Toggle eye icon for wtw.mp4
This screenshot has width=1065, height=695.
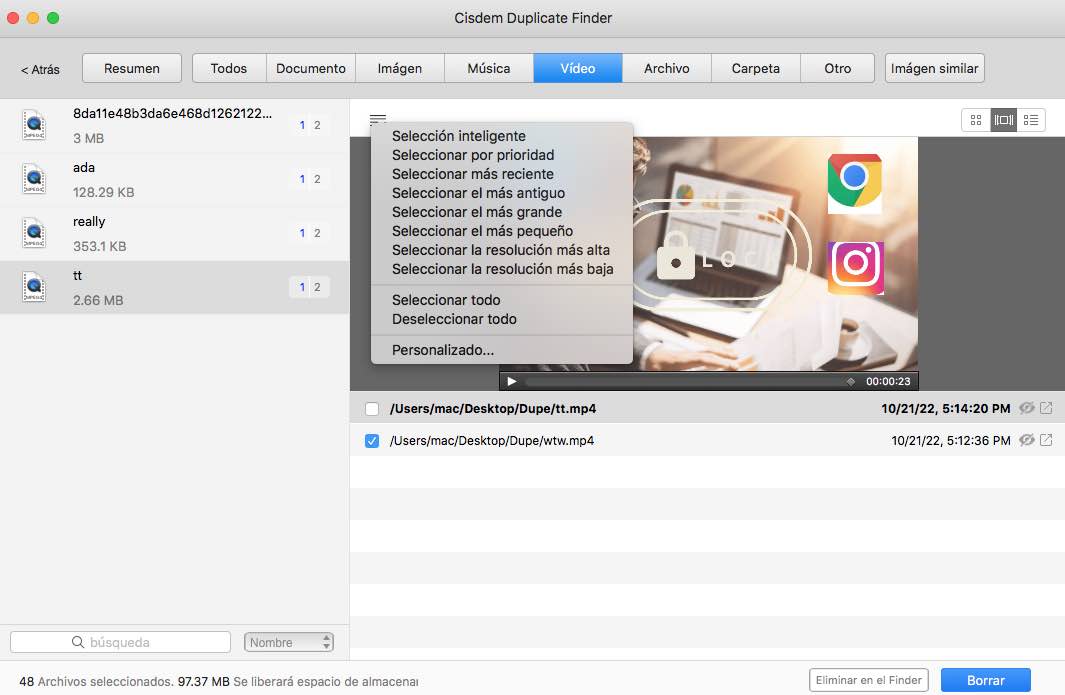(1026, 440)
